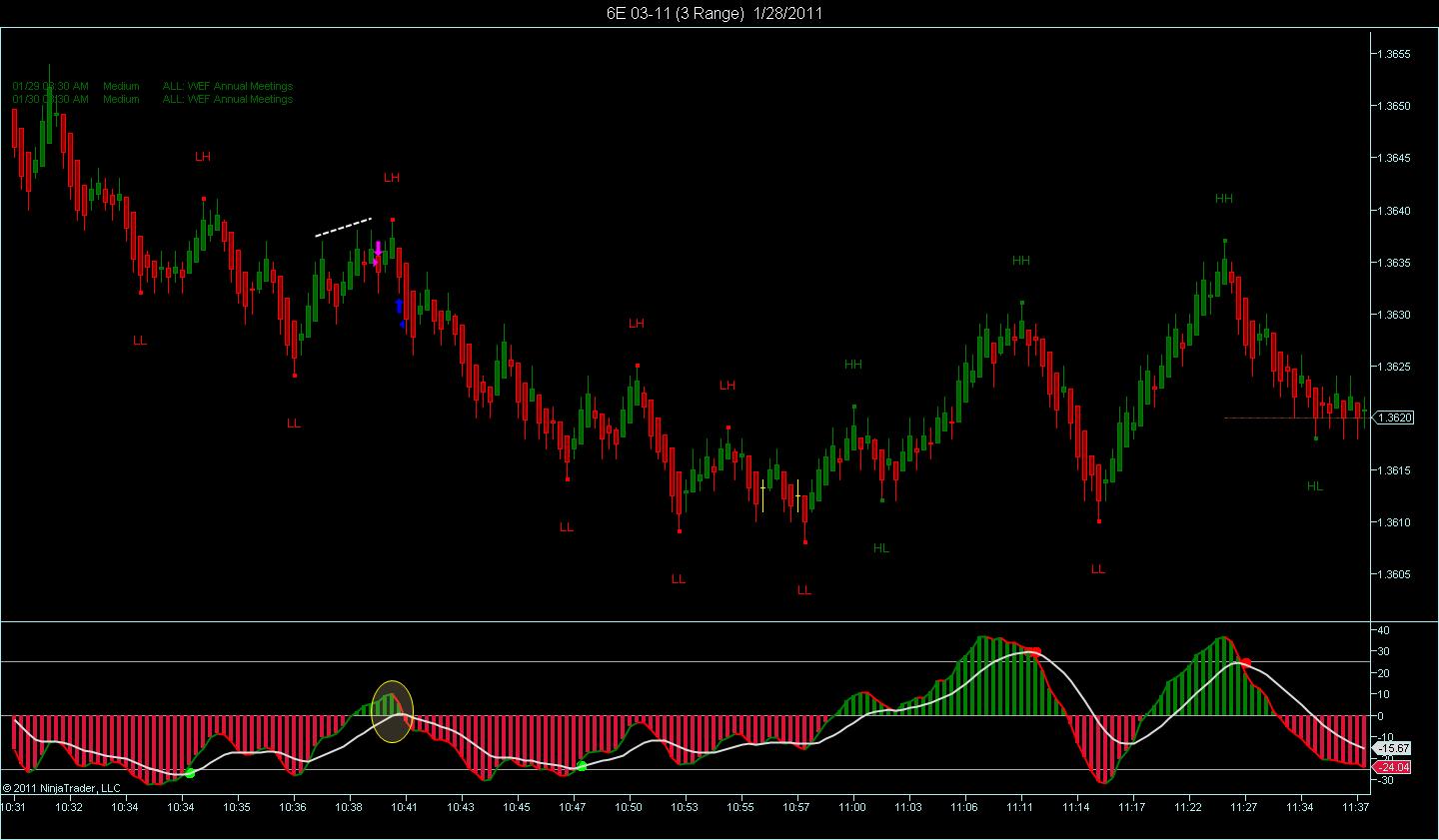Viewport: 1439px width, 840px height.
Task: Click the chart title 6E 03-11 (3 Range) 1/28/2011
Action: point(716,13)
